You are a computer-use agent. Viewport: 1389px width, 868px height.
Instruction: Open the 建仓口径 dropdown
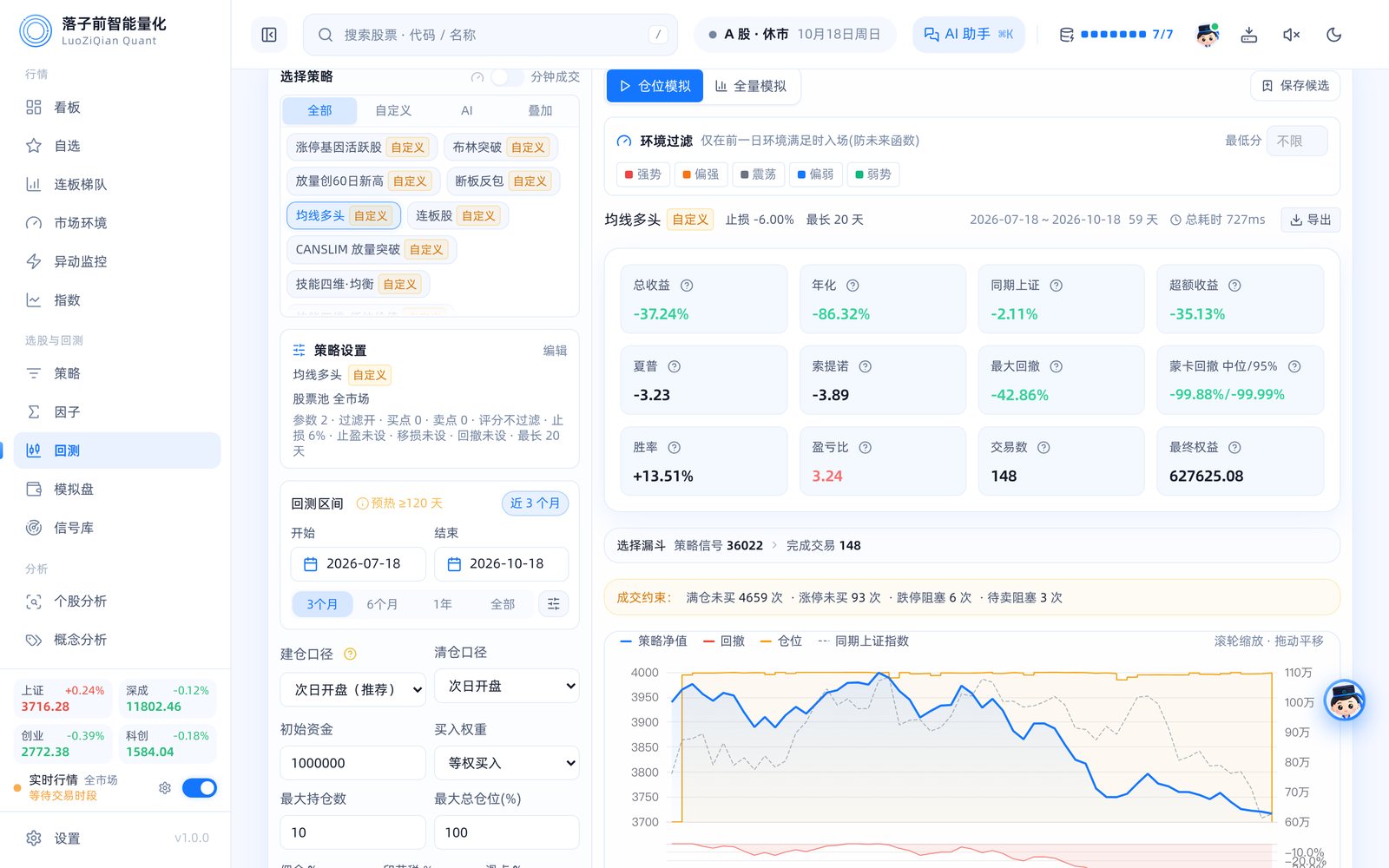coord(352,689)
